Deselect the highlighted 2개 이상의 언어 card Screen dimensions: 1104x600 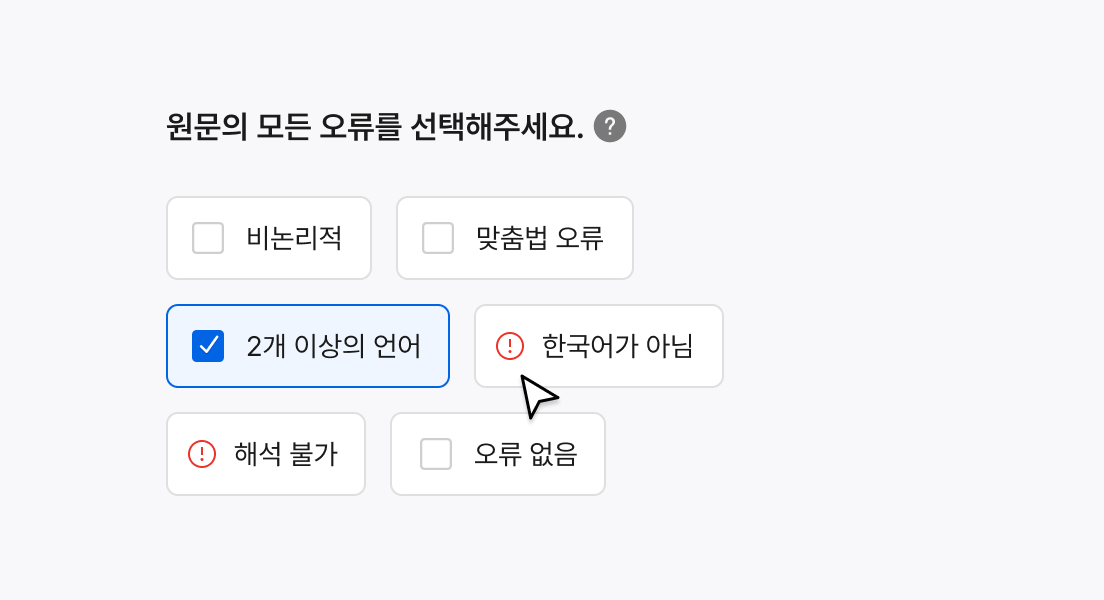[308, 346]
